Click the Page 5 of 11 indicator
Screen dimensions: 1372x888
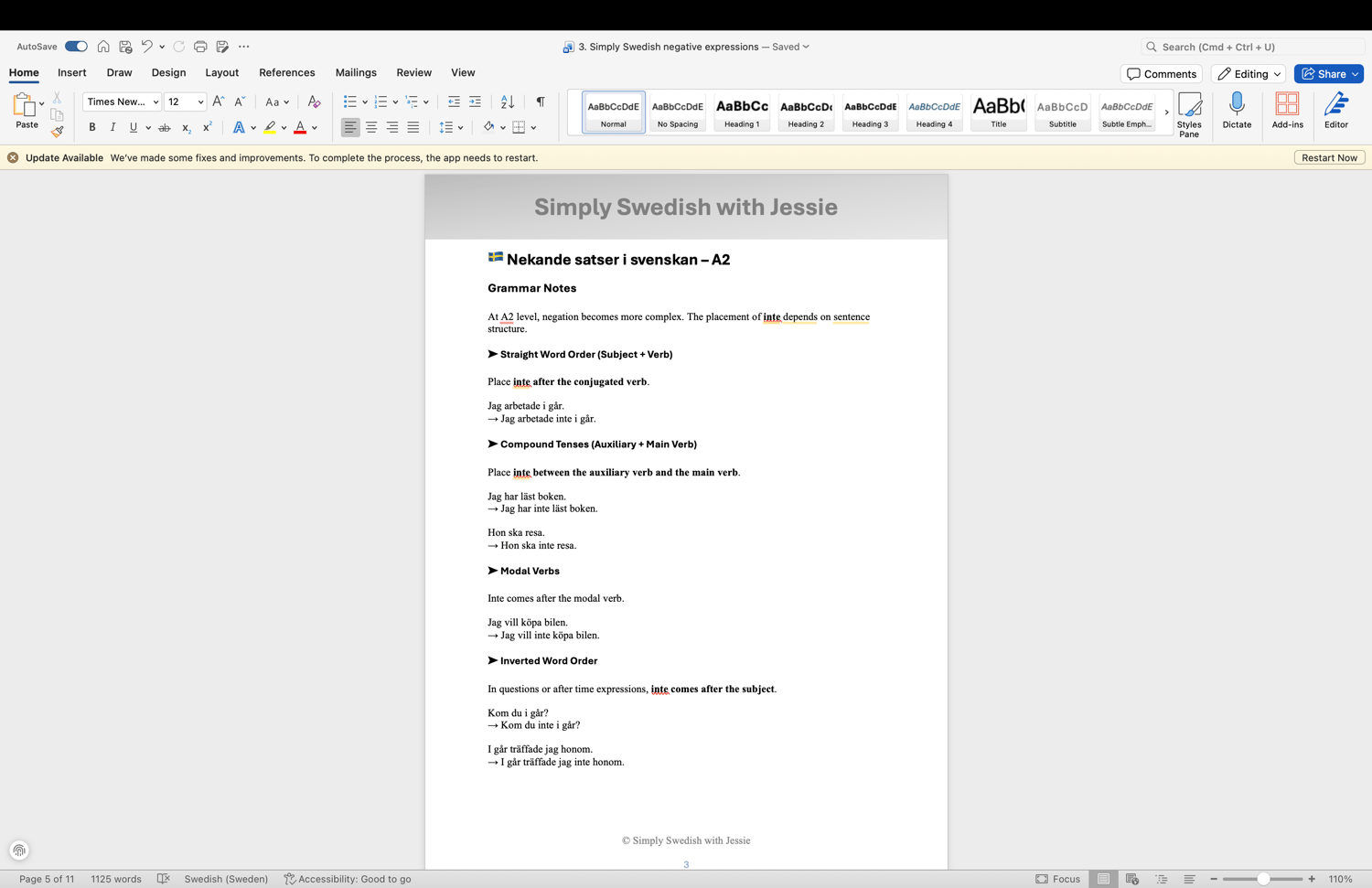[x=47, y=879]
